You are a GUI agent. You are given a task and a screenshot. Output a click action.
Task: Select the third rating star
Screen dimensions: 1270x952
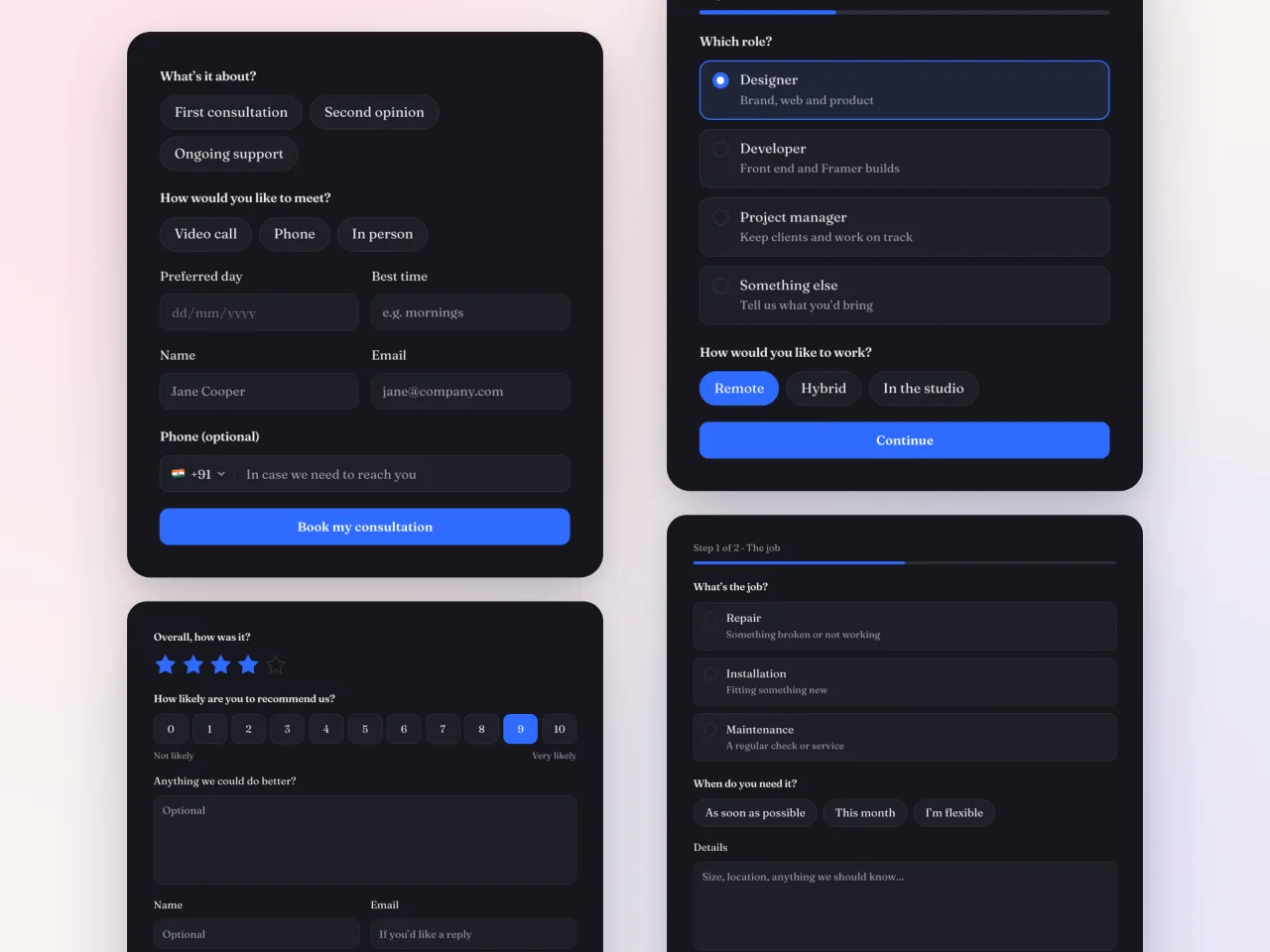220,664
